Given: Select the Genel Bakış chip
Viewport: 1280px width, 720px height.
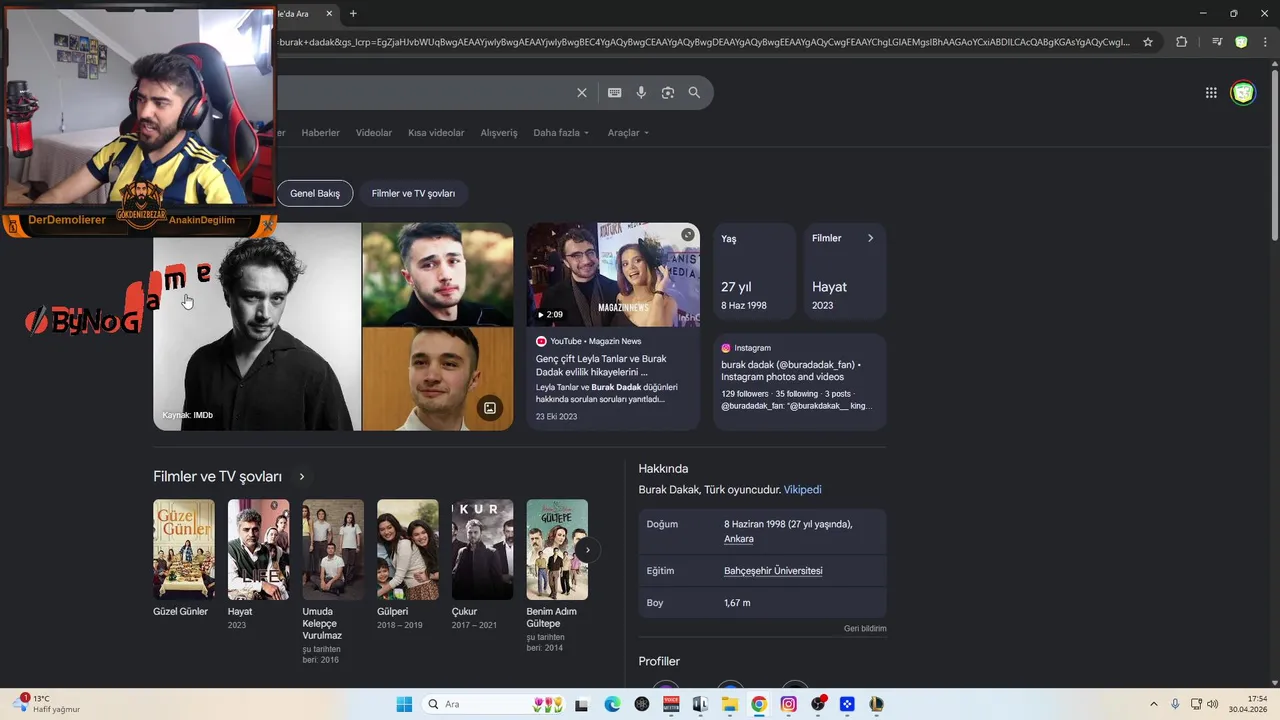Looking at the screenshot, I should coord(315,193).
